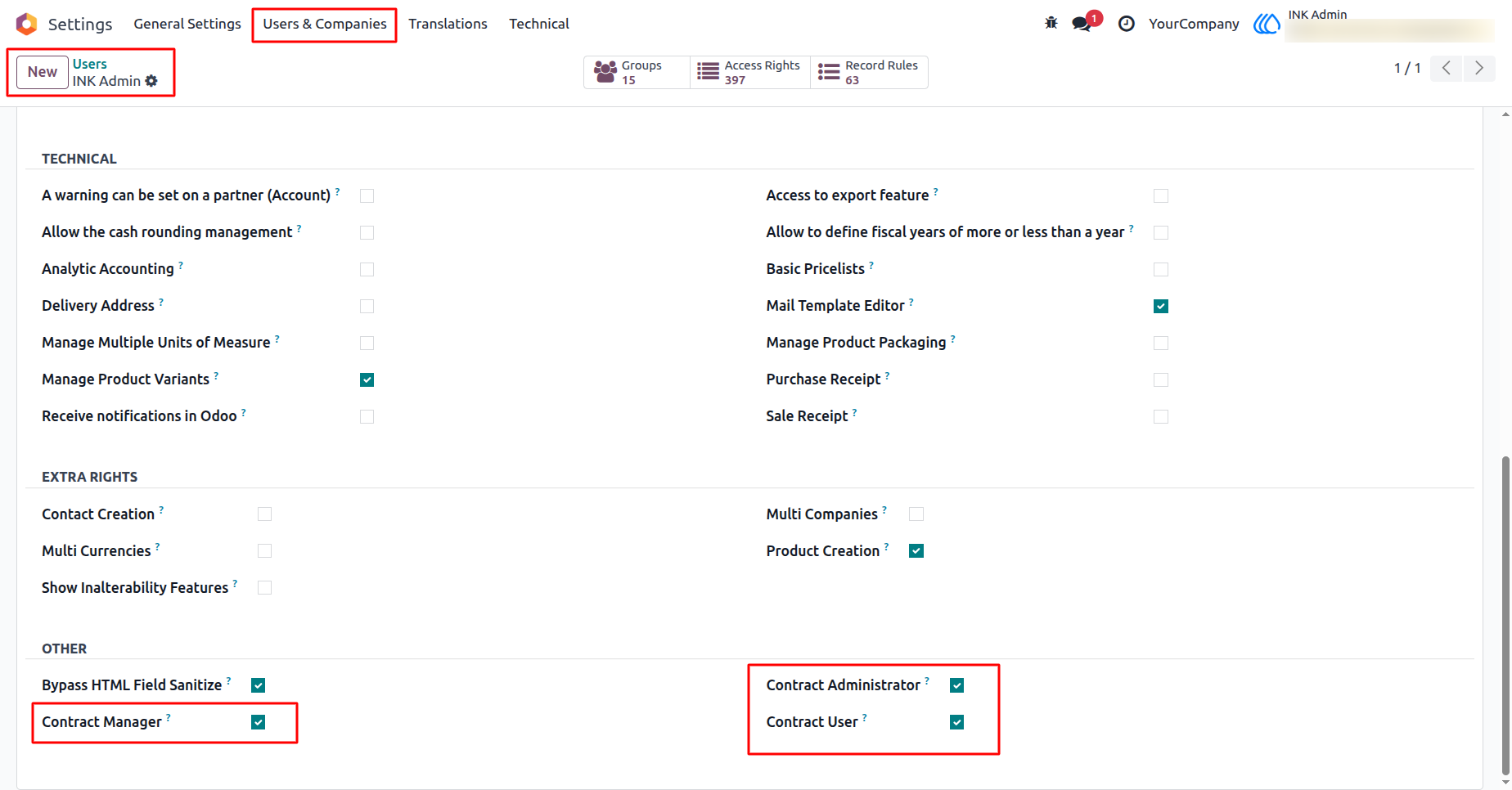The height and width of the screenshot is (790, 1512).
Task: Open the Technical menu
Action: (x=539, y=24)
